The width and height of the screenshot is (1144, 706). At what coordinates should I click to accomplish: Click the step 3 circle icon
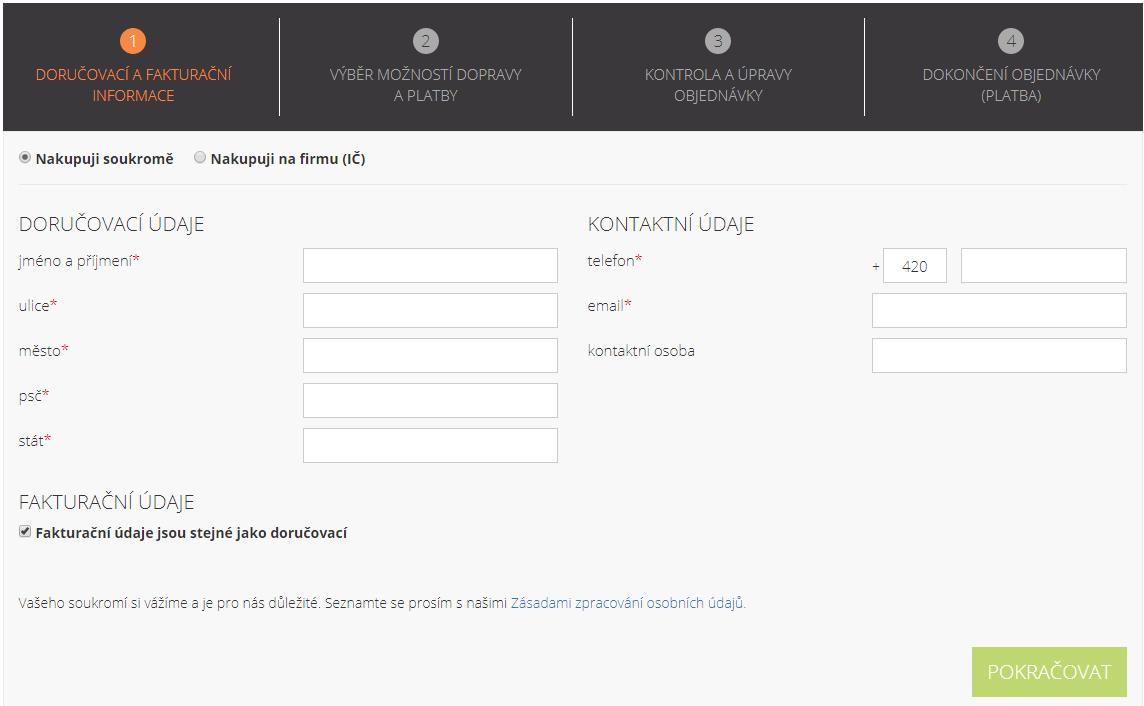coord(717,41)
